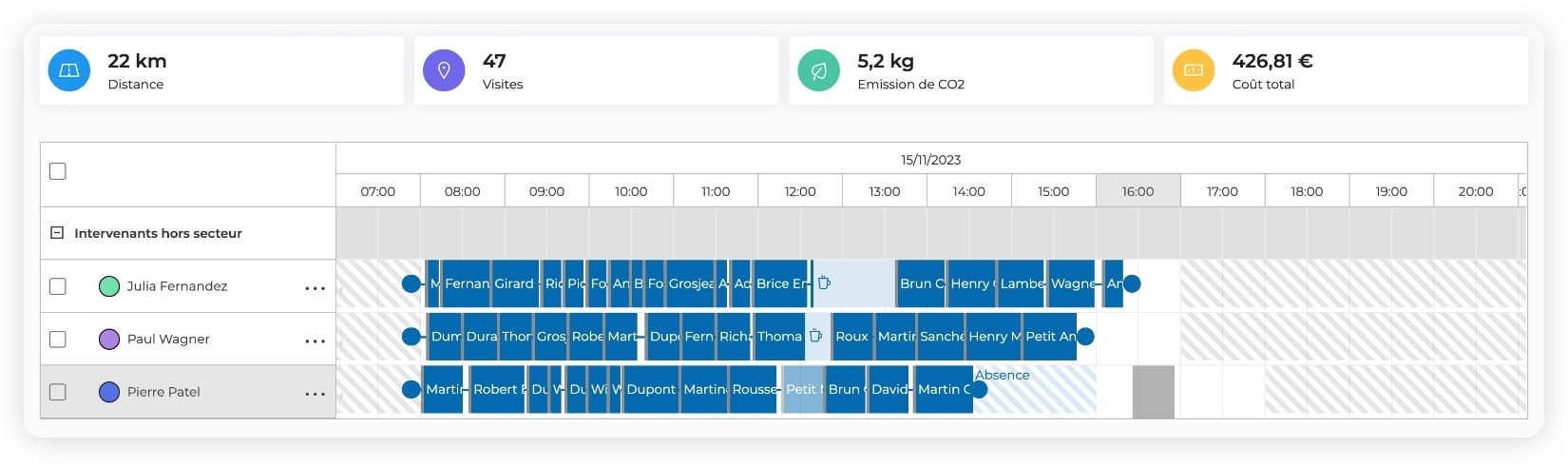Open the three-dot menu for Pierre Patel

tap(315, 393)
